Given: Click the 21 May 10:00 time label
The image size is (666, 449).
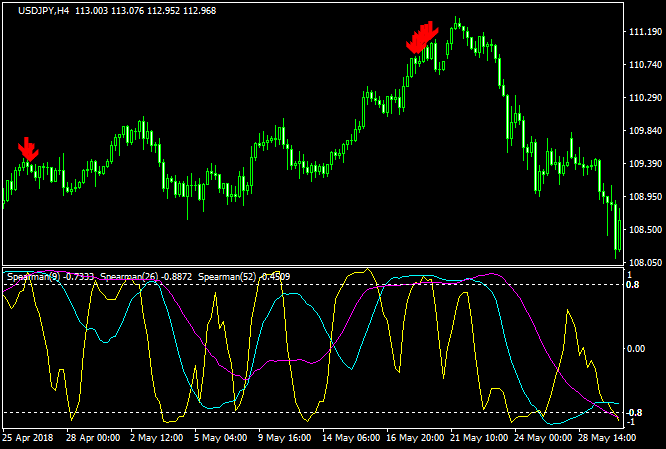Looking at the screenshot, I should (x=479, y=438).
